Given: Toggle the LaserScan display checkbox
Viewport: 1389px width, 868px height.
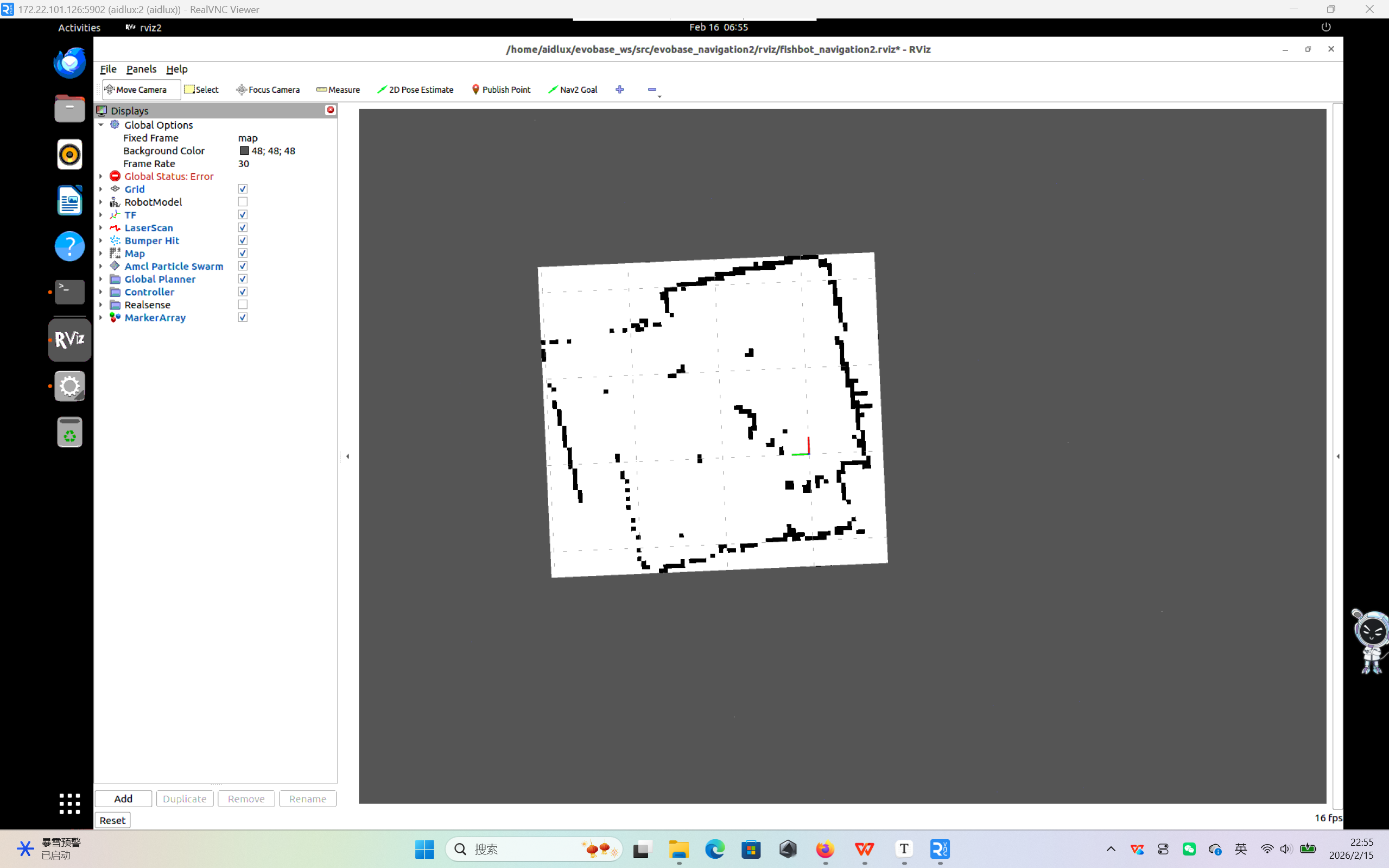Looking at the screenshot, I should (x=243, y=228).
